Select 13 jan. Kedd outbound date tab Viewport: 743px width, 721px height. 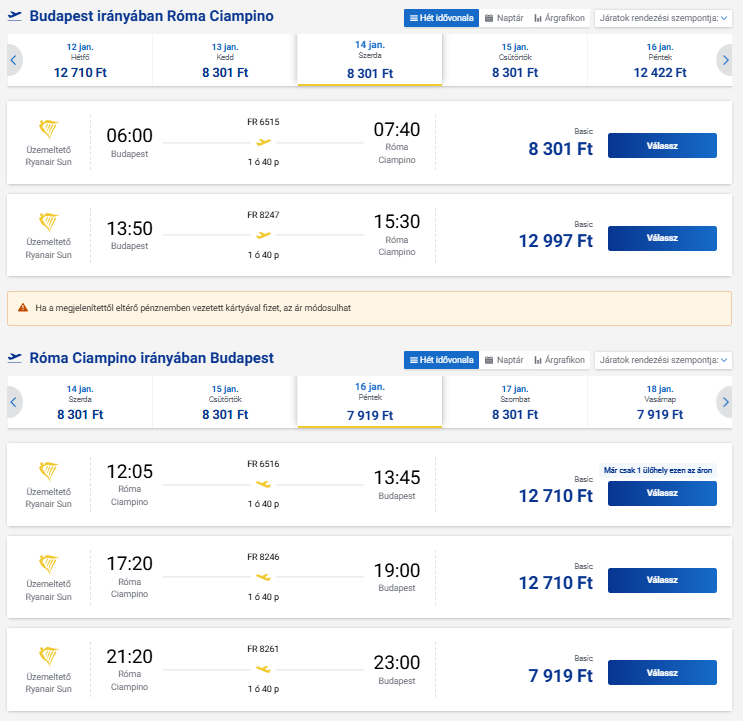(224, 61)
